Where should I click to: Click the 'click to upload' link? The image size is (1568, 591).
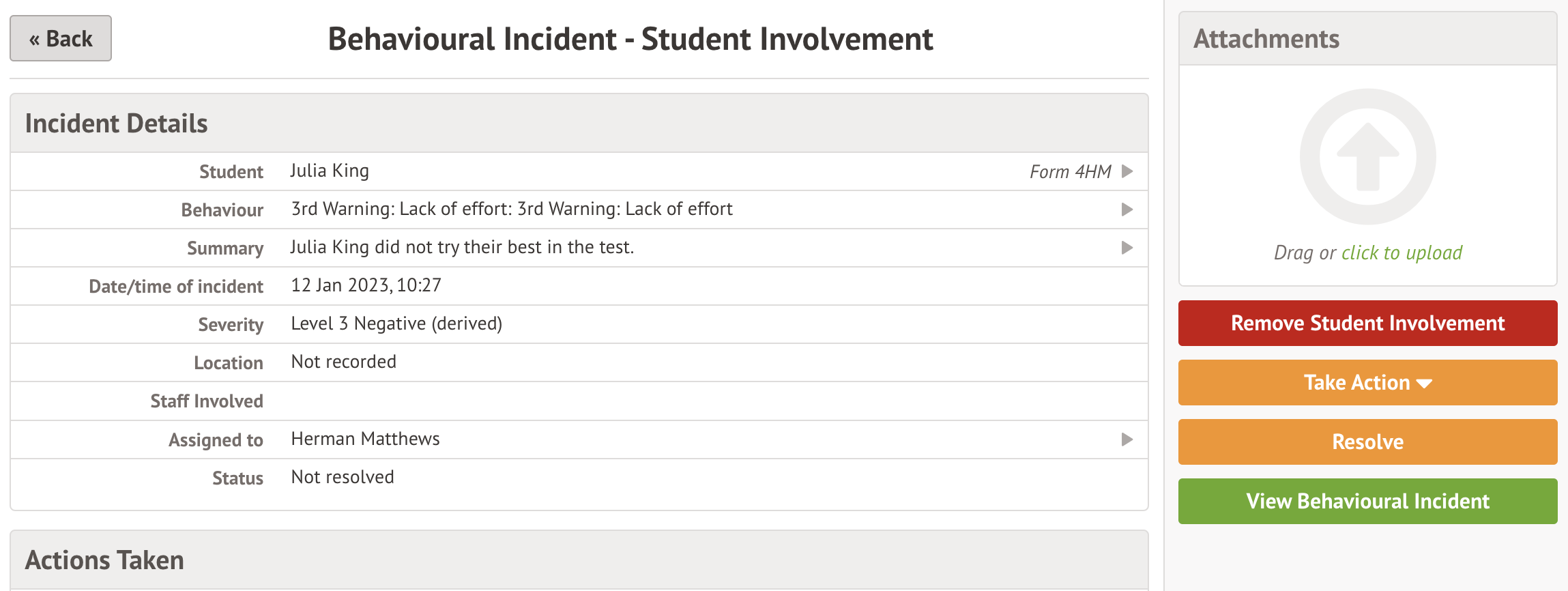coord(1402,253)
